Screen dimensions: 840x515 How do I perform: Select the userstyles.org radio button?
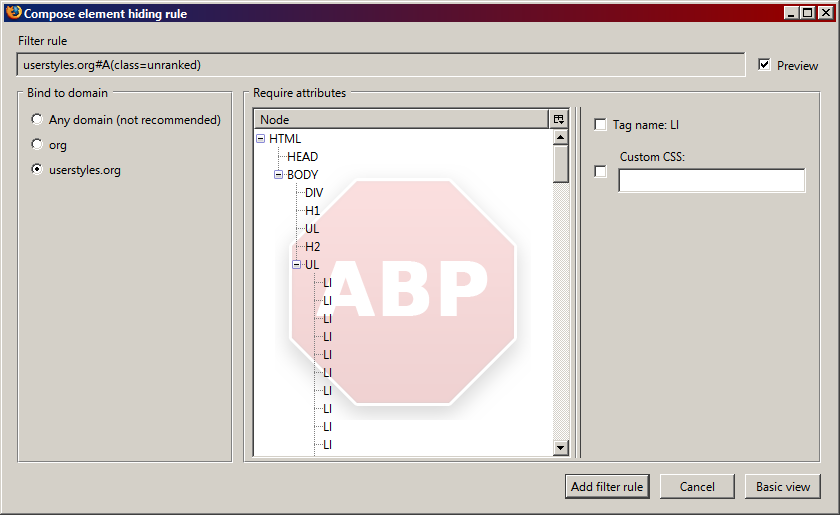coord(37,169)
